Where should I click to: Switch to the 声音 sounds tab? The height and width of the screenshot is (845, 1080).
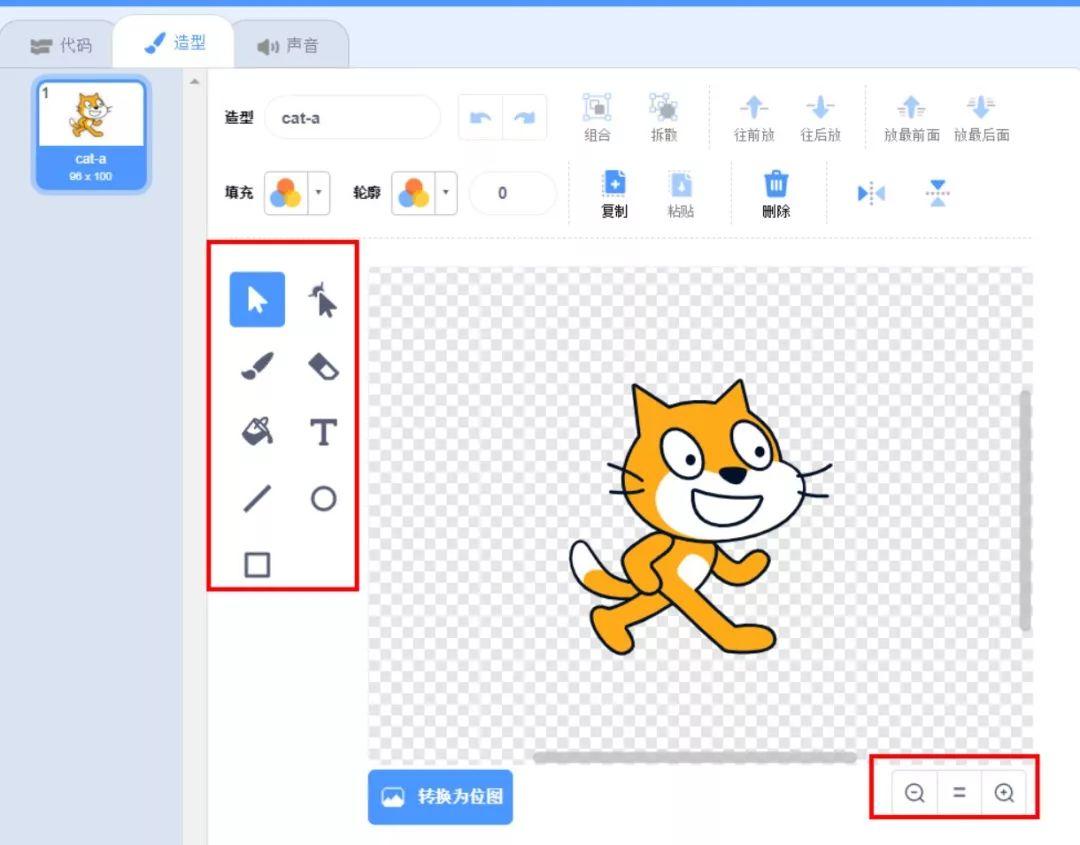click(288, 45)
